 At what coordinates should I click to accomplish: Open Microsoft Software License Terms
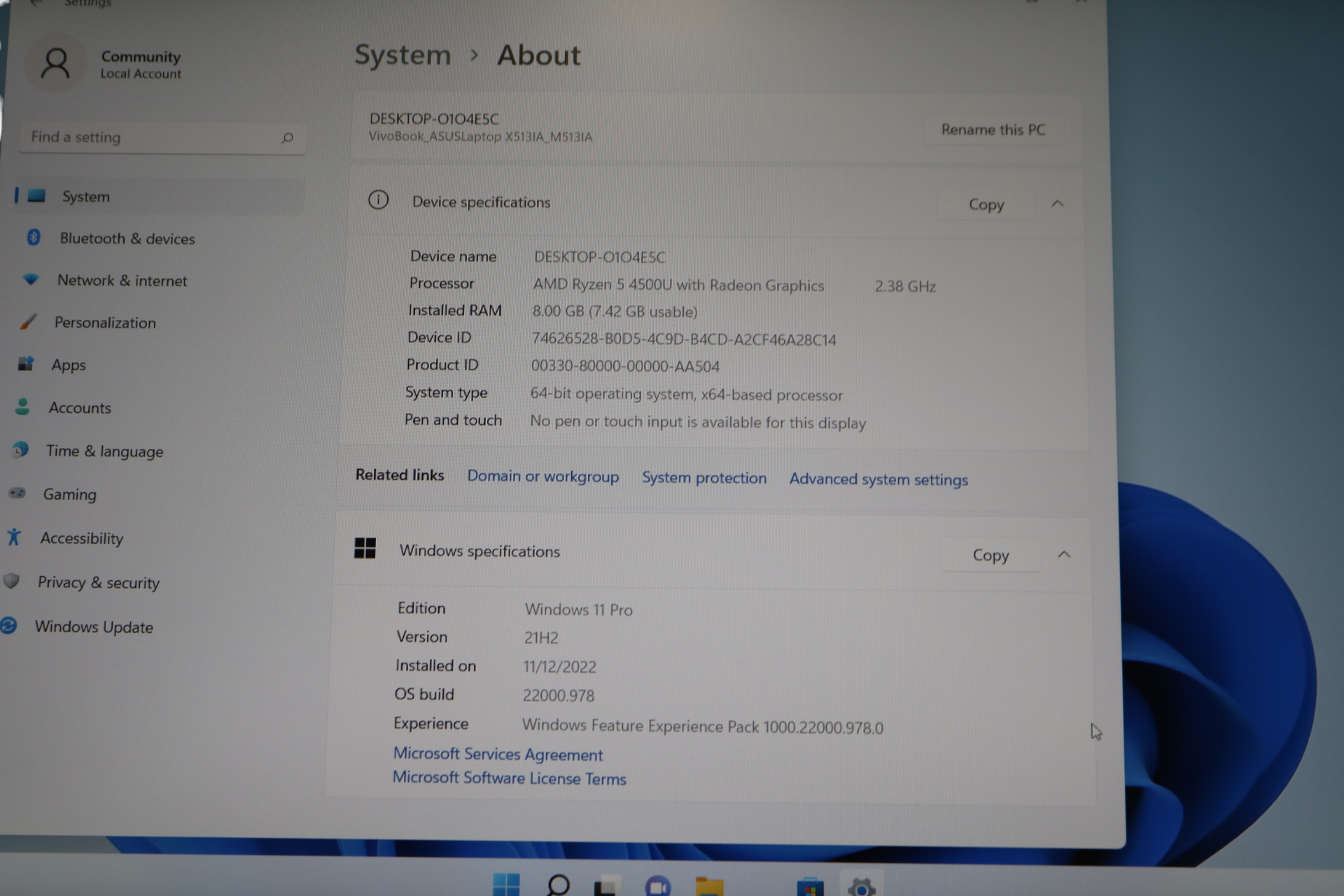509,778
